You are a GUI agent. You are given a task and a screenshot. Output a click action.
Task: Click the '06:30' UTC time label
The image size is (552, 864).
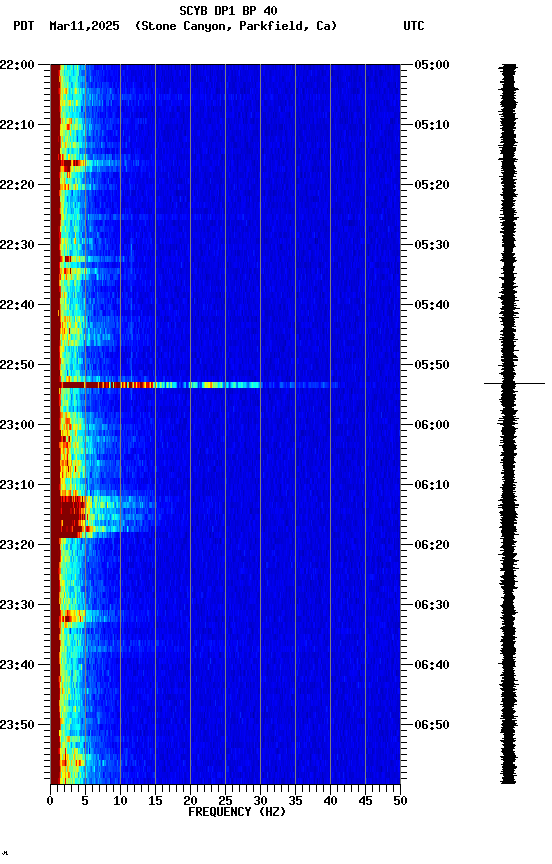[432, 605]
